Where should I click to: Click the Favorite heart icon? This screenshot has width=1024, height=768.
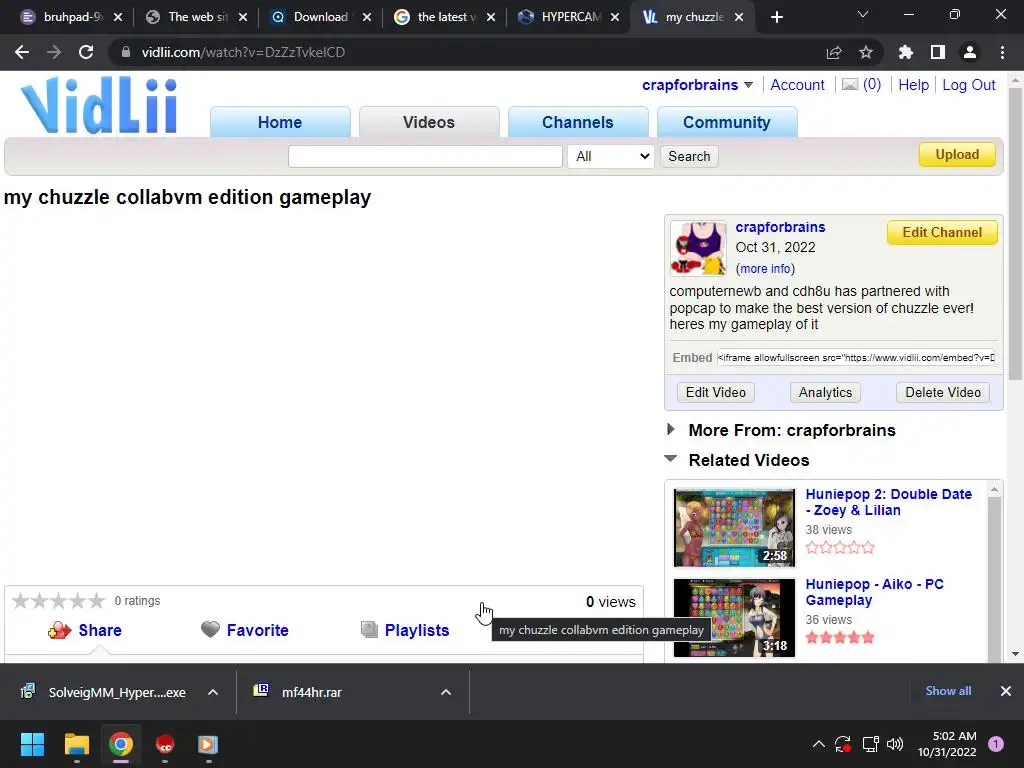(x=210, y=630)
